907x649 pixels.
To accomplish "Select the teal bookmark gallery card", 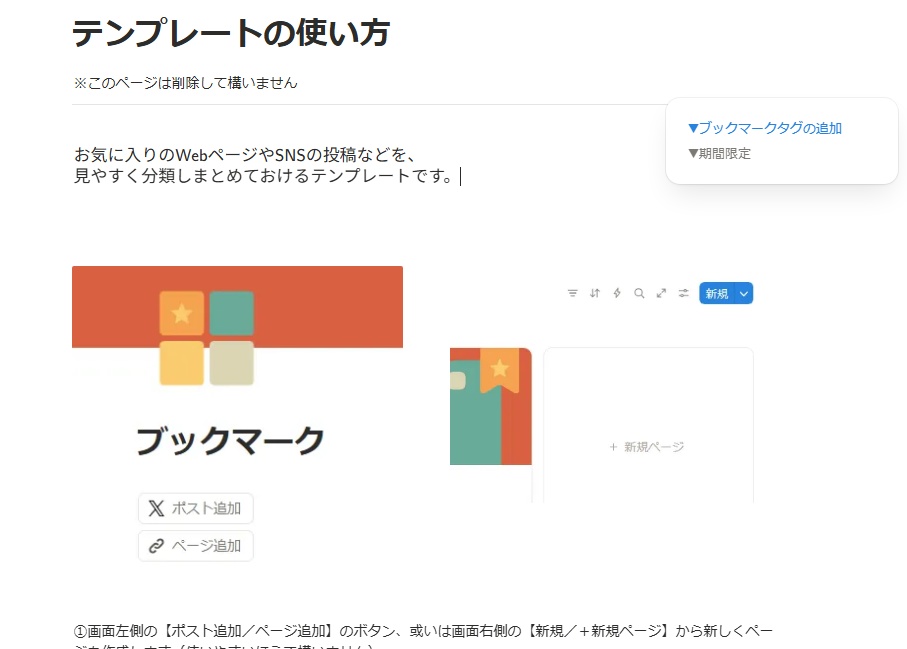I will click(x=490, y=406).
